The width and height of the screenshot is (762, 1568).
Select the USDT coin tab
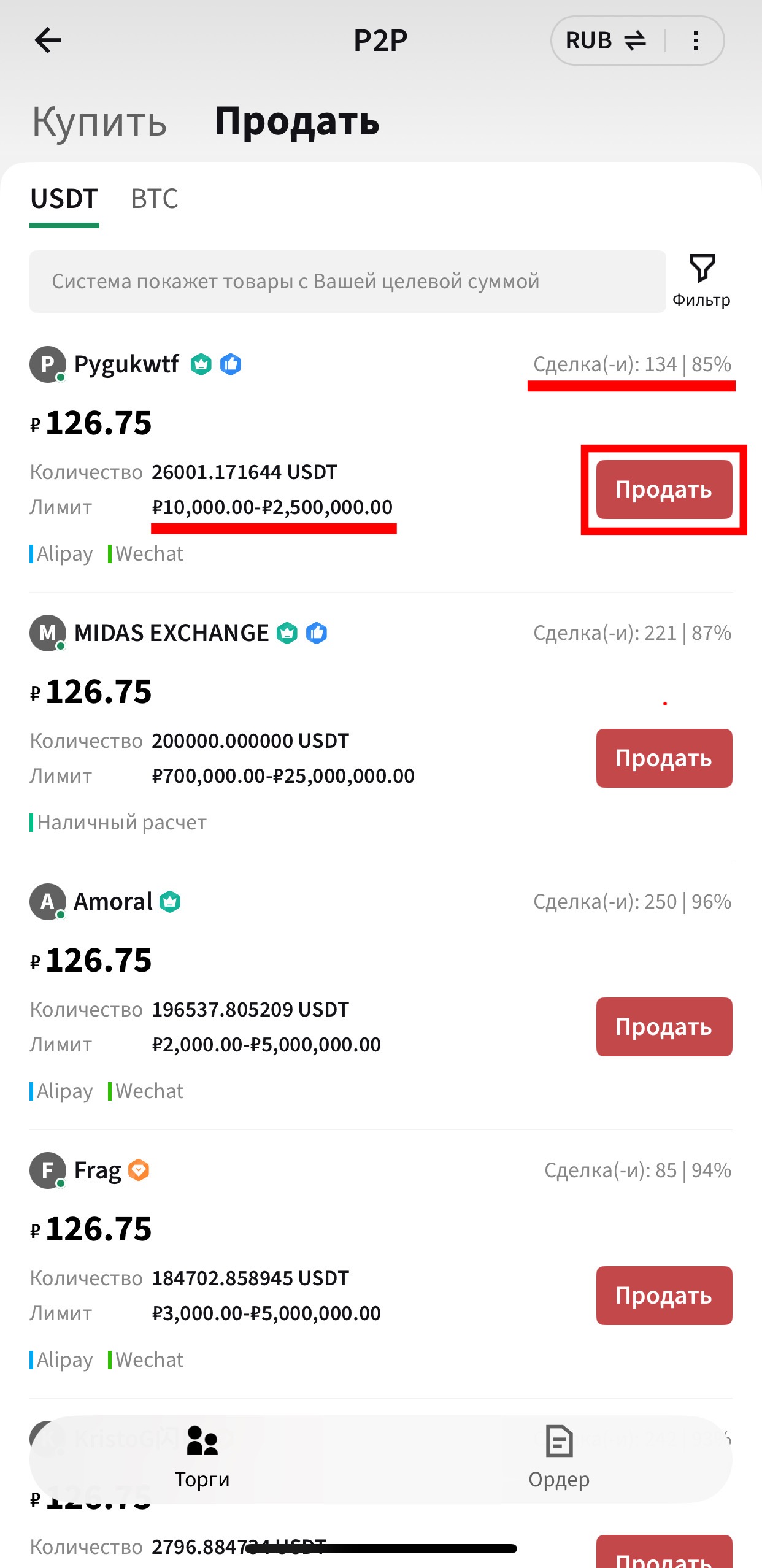point(64,199)
